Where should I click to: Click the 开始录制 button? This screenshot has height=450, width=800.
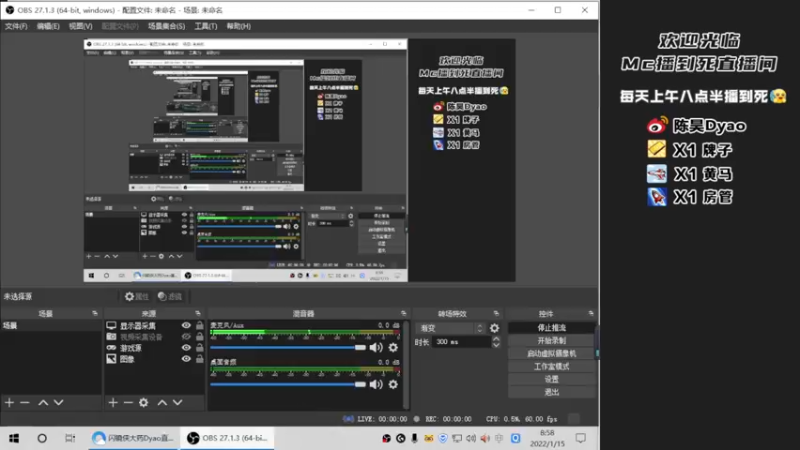tap(552, 340)
